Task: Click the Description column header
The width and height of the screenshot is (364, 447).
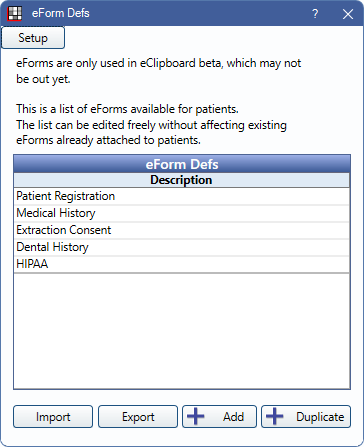Action: (182, 180)
